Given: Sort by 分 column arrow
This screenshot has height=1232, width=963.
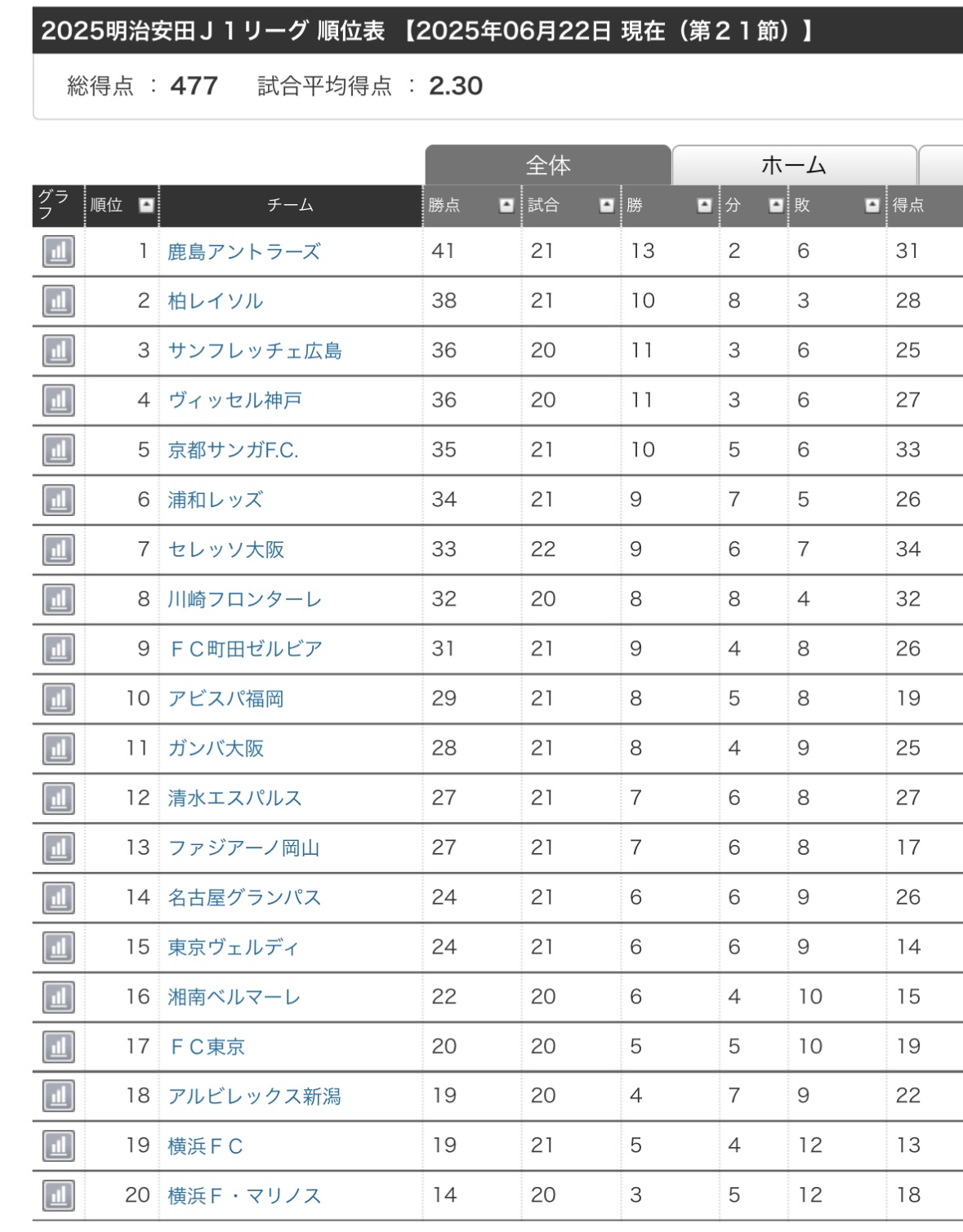Looking at the screenshot, I should 775,205.
